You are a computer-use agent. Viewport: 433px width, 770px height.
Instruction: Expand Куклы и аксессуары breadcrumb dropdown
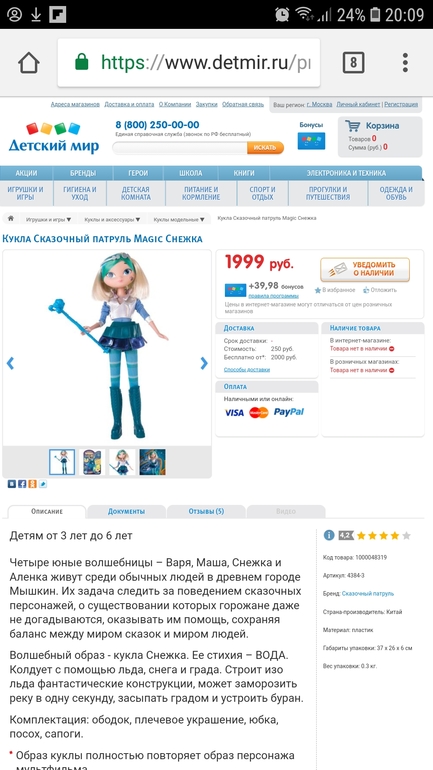coord(112,220)
